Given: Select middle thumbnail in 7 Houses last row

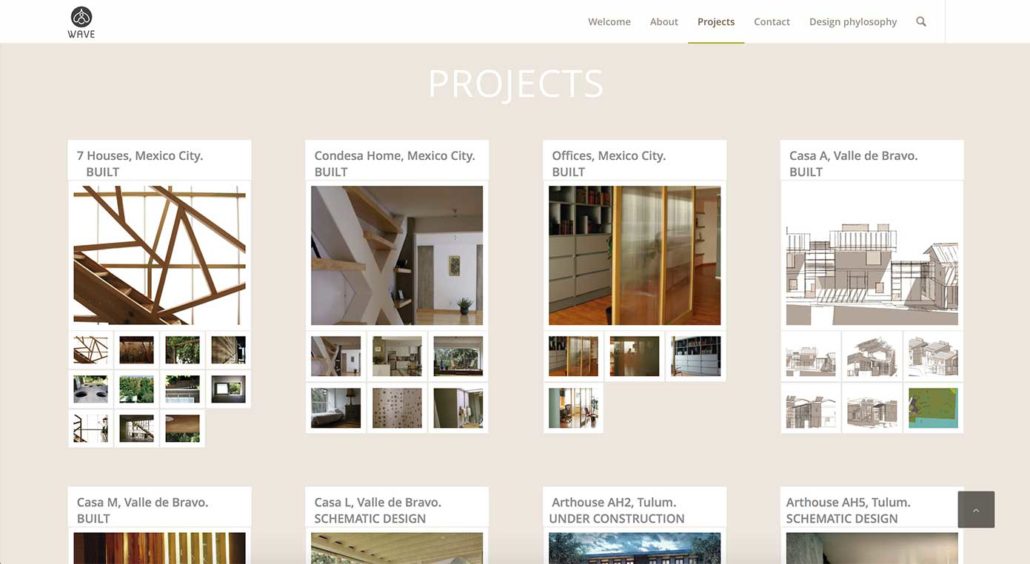Looking at the screenshot, I should (x=137, y=428).
